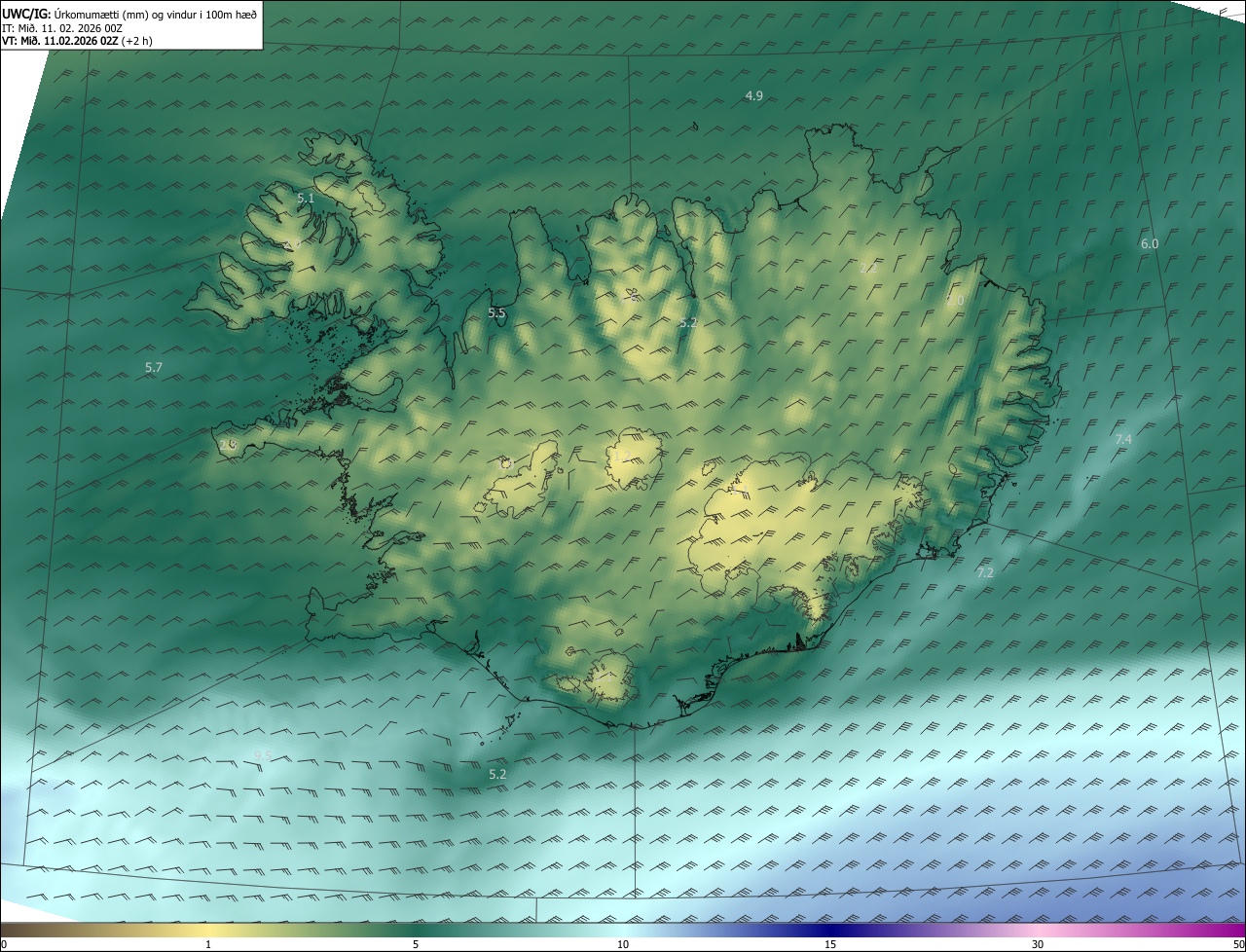Click the pale yellow section of the color bar
Viewport: 1246px width, 952px height.
(x=208, y=930)
